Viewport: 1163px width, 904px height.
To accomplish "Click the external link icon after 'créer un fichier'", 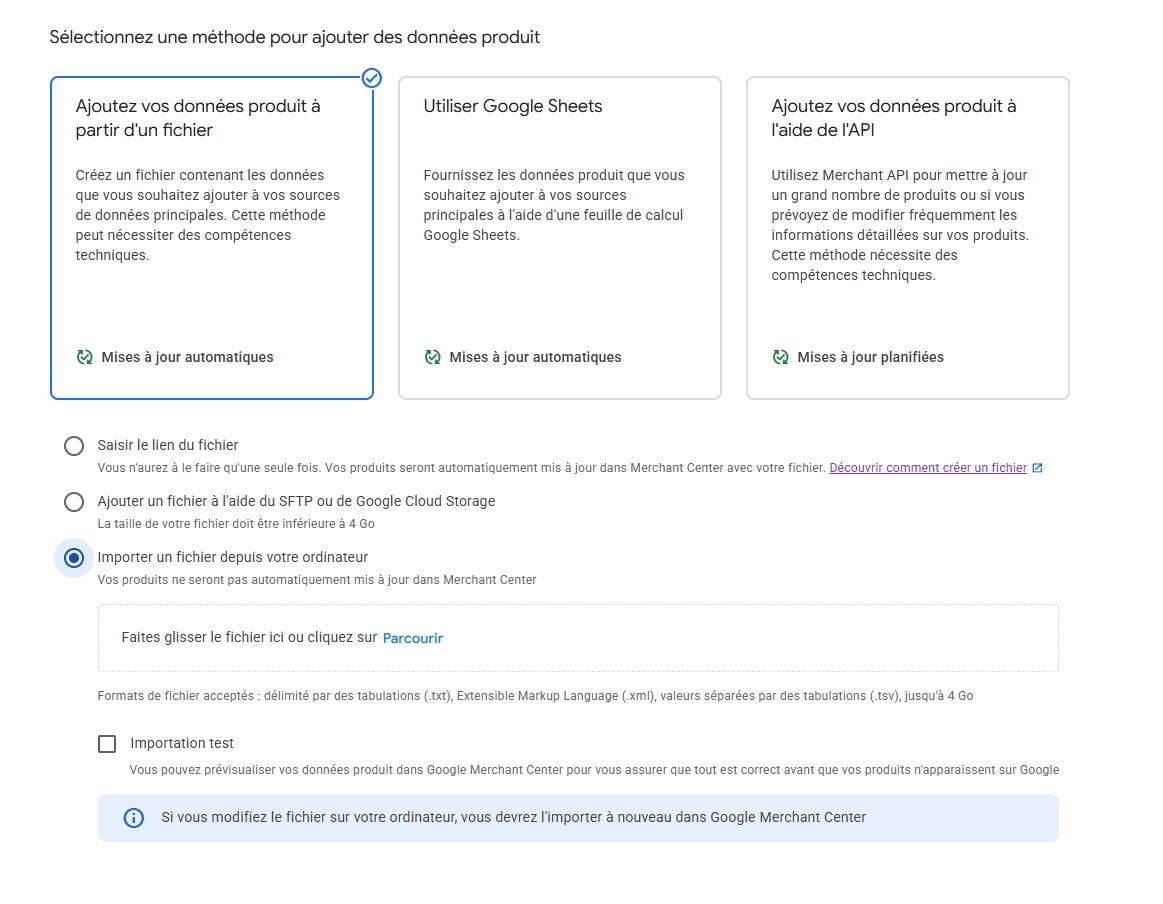I will pyautogui.click(x=1037, y=468).
